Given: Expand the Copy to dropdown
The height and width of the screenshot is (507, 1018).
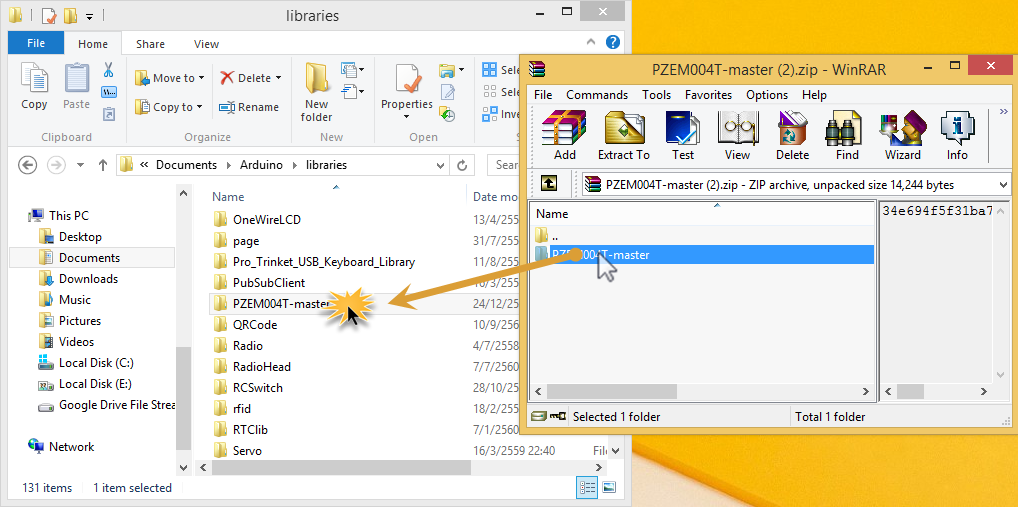Looking at the screenshot, I should pyautogui.click(x=199, y=107).
